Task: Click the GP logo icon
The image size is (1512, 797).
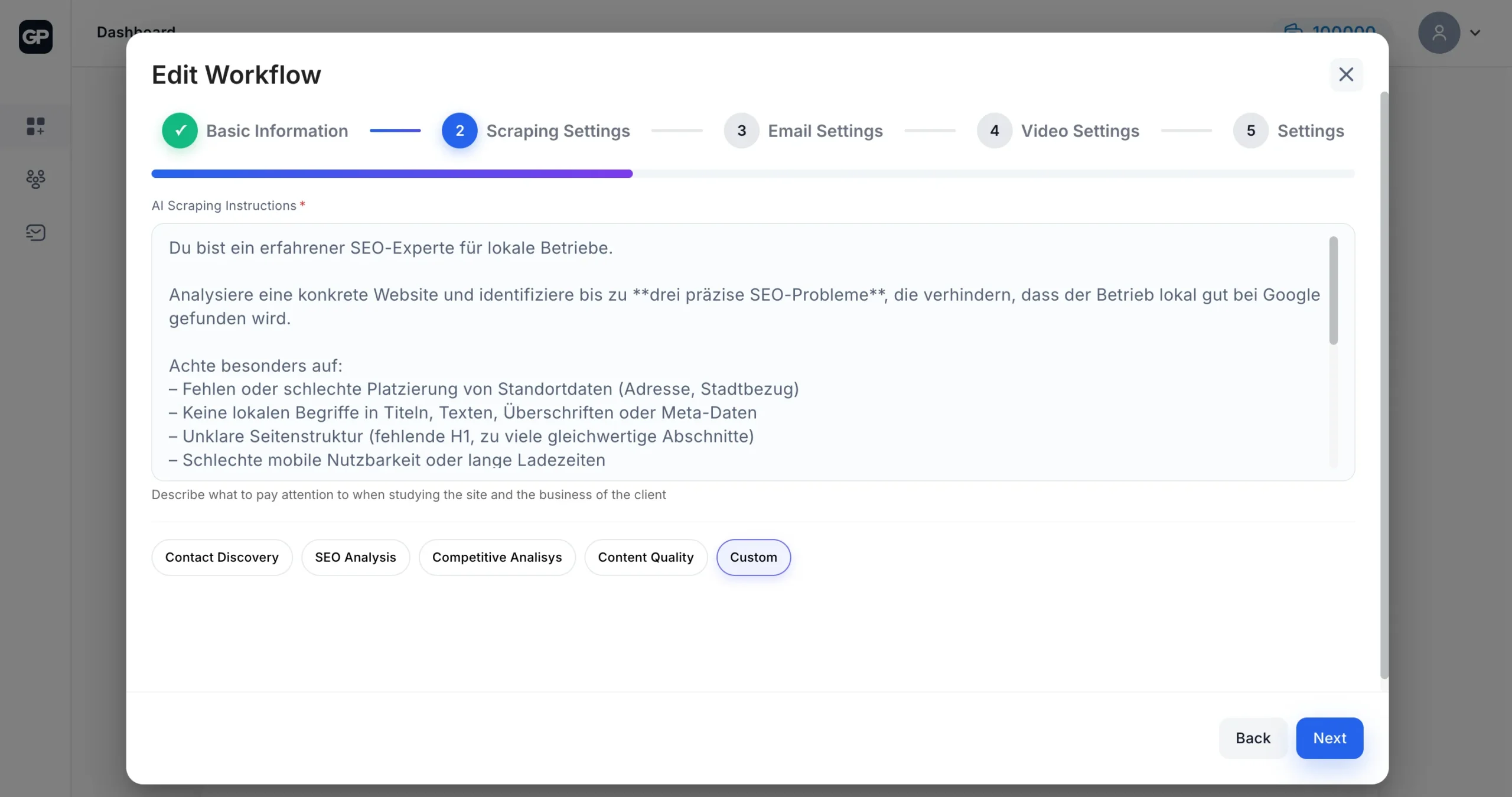Action: [35, 37]
